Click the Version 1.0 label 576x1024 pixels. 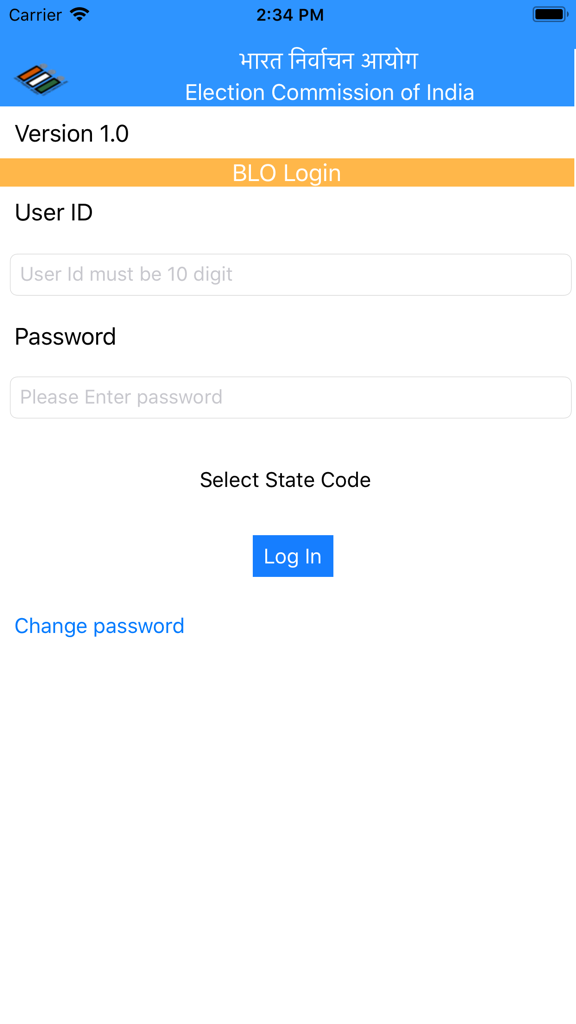click(70, 133)
